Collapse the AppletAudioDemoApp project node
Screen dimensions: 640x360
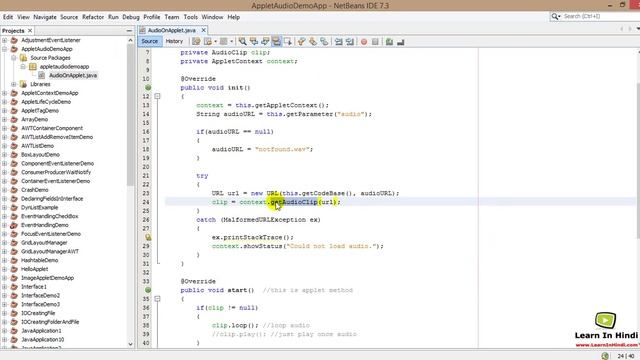click(x=4, y=49)
